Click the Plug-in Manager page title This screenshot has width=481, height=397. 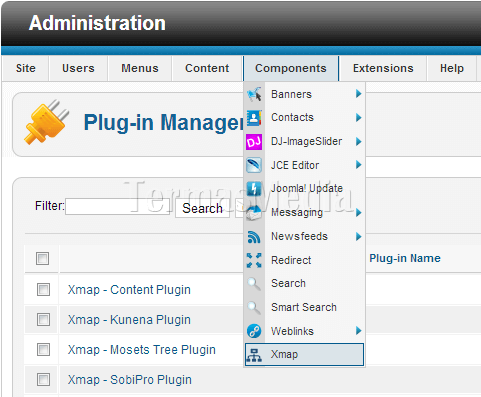point(164,122)
